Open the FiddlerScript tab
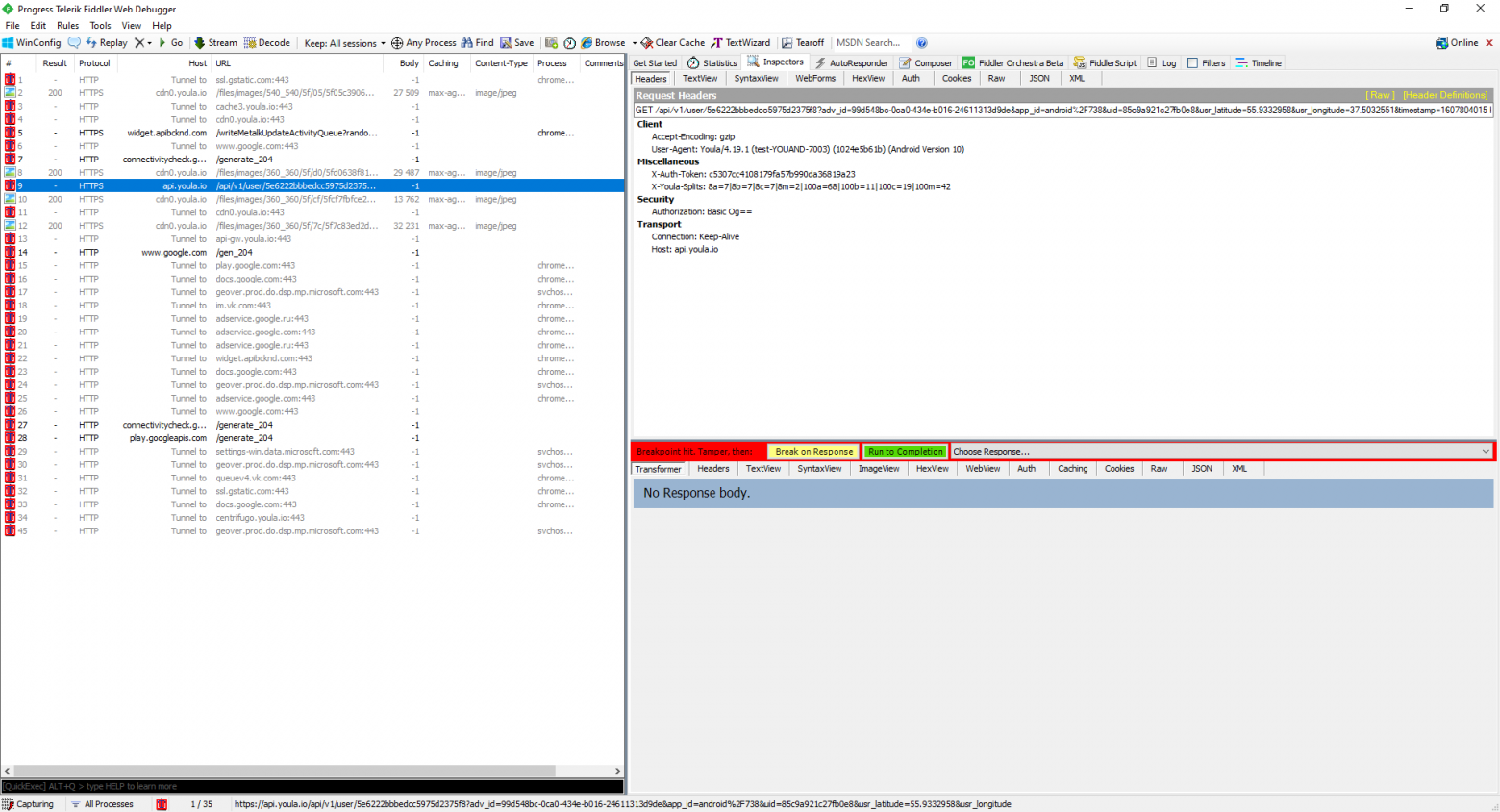The height and width of the screenshot is (812, 1500). (1105, 63)
